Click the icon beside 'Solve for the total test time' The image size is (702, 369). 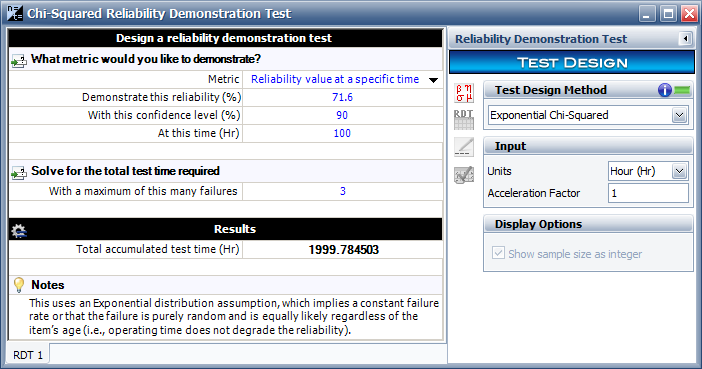19,172
